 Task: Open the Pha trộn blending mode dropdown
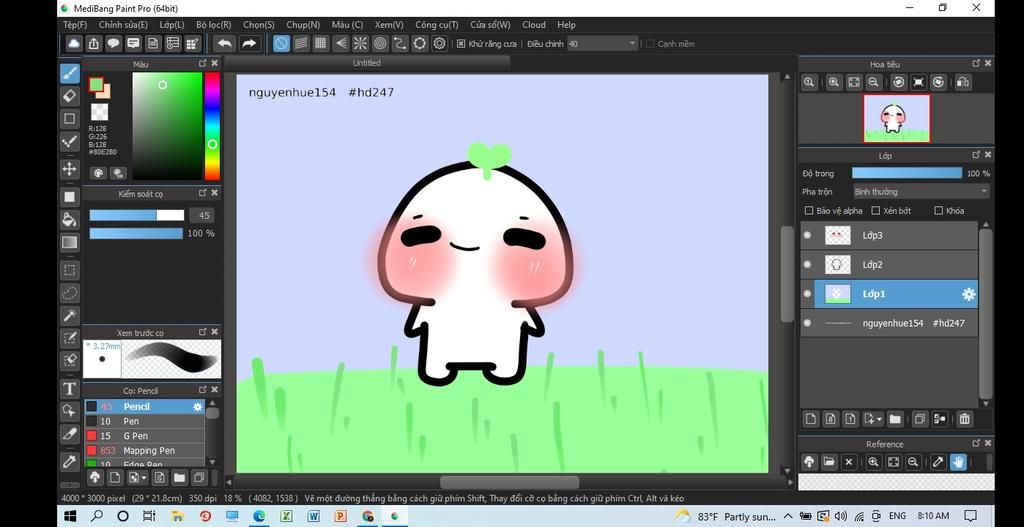pyautogui.click(x=921, y=191)
